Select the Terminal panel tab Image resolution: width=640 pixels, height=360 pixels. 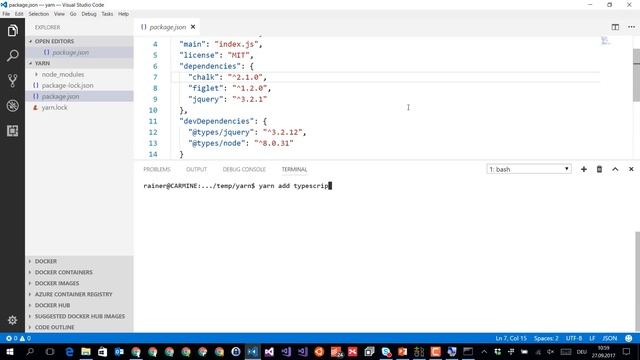[x=294, y=169]
